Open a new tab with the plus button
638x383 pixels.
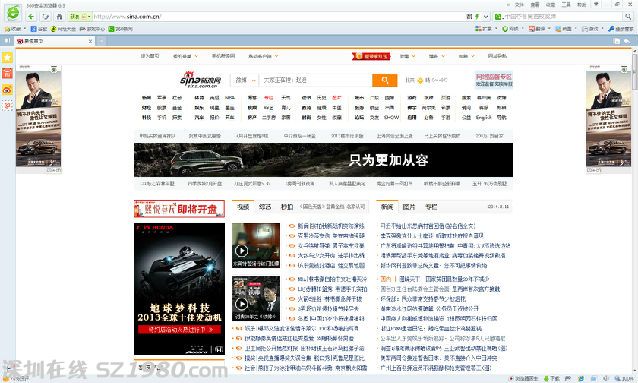point(101,41)
